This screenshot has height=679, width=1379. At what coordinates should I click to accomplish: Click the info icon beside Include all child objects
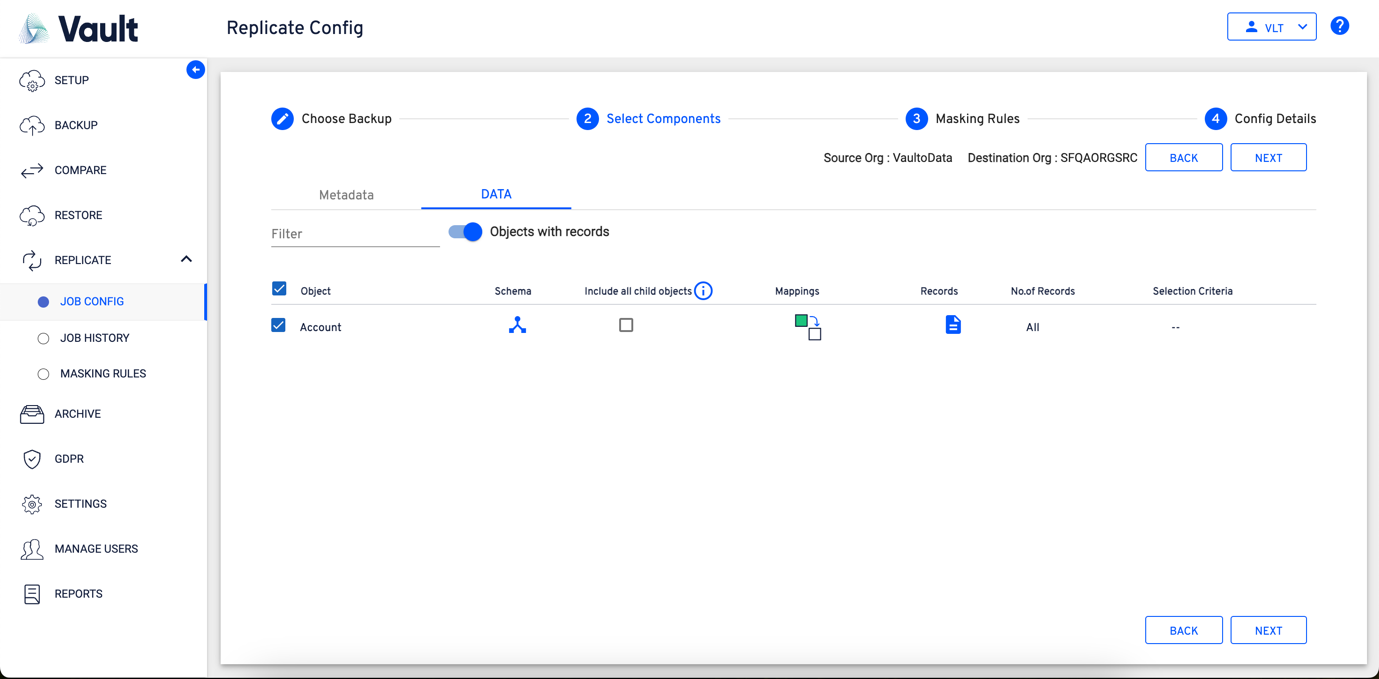pyautogui.click(x=704, y=291)
